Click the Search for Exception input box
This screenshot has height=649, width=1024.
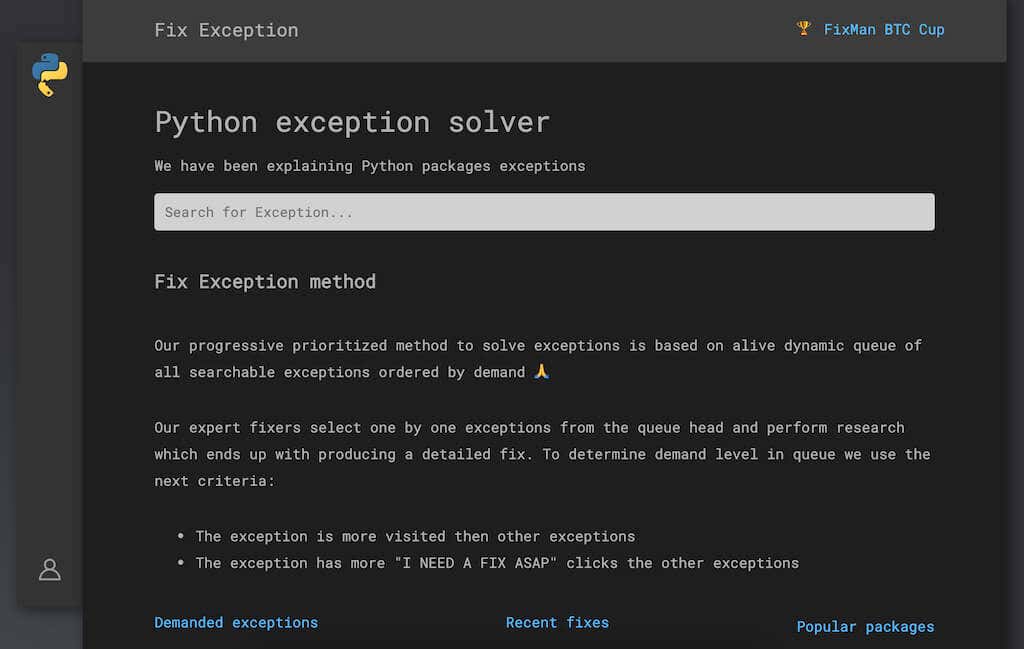tap(544, 211)
